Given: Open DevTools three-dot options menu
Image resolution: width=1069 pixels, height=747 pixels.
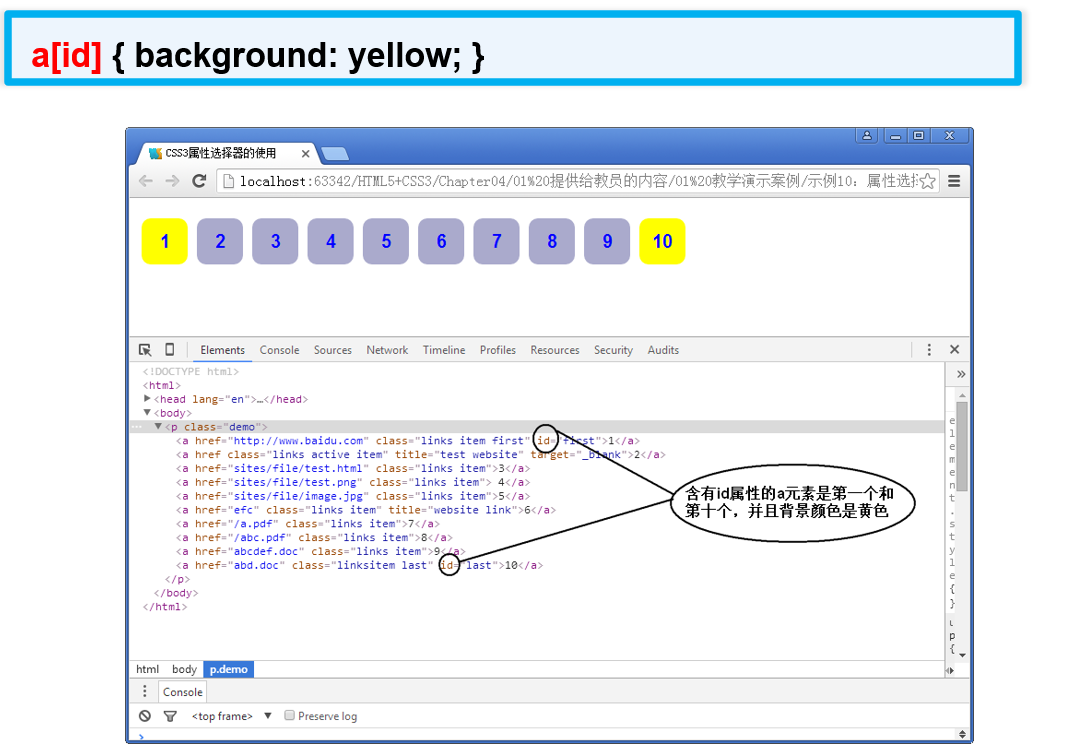Looking at the screenshot, I should pos(929,350).
